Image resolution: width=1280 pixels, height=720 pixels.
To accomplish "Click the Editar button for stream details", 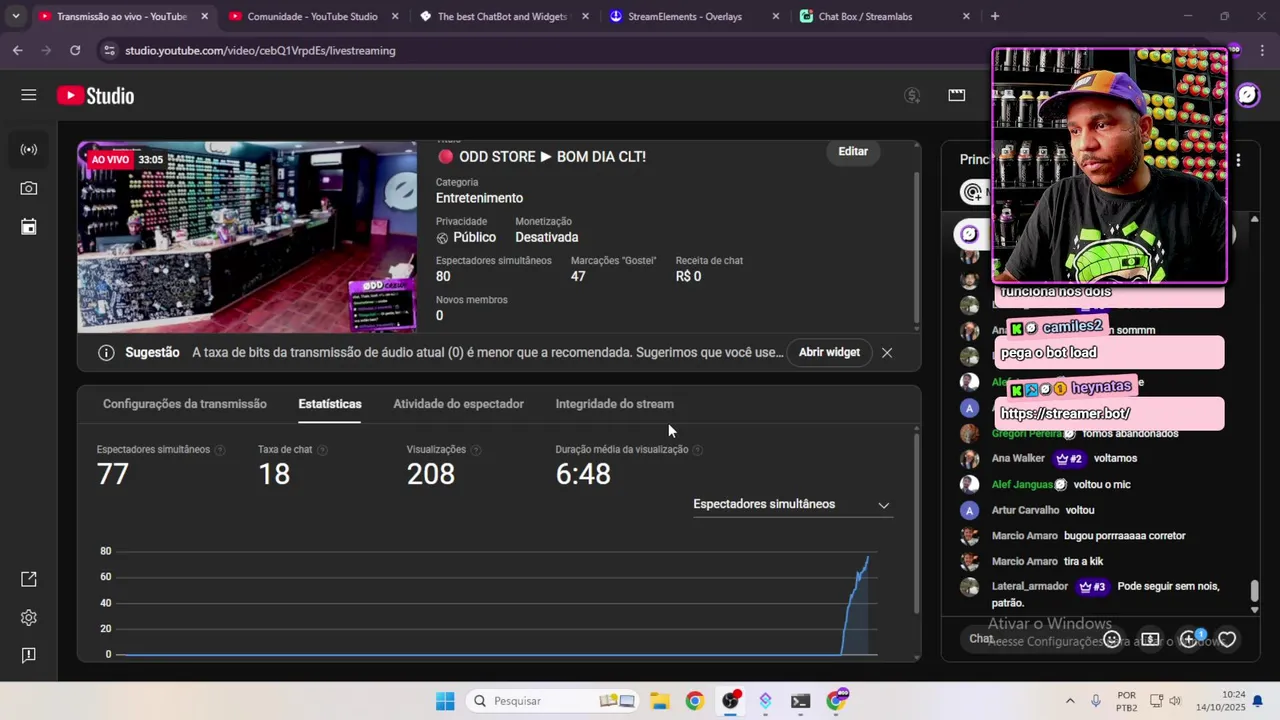I will [853, 152].
